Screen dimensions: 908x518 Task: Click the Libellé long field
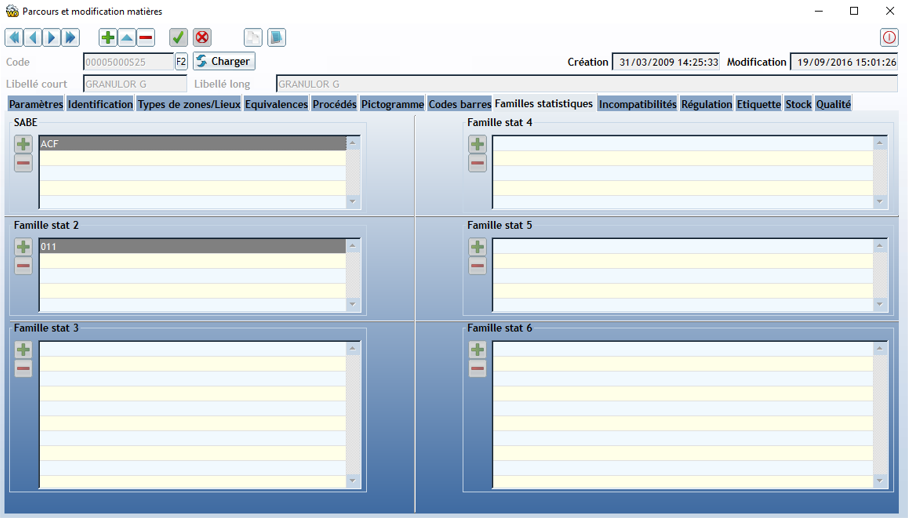pyautogui.click(x=587, y=84)
